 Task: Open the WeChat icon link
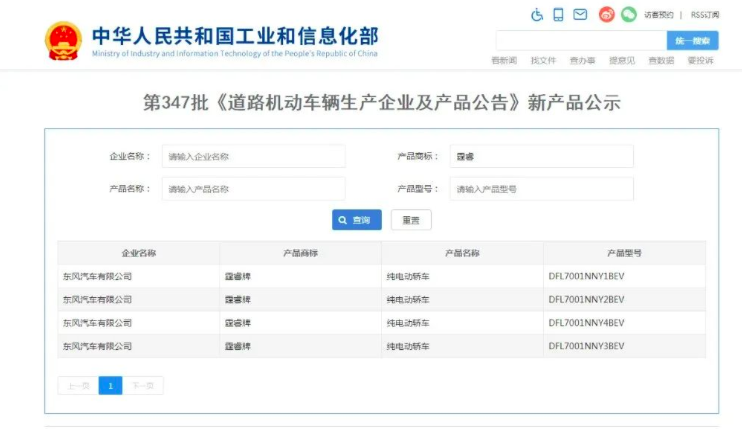coord(628,14)
